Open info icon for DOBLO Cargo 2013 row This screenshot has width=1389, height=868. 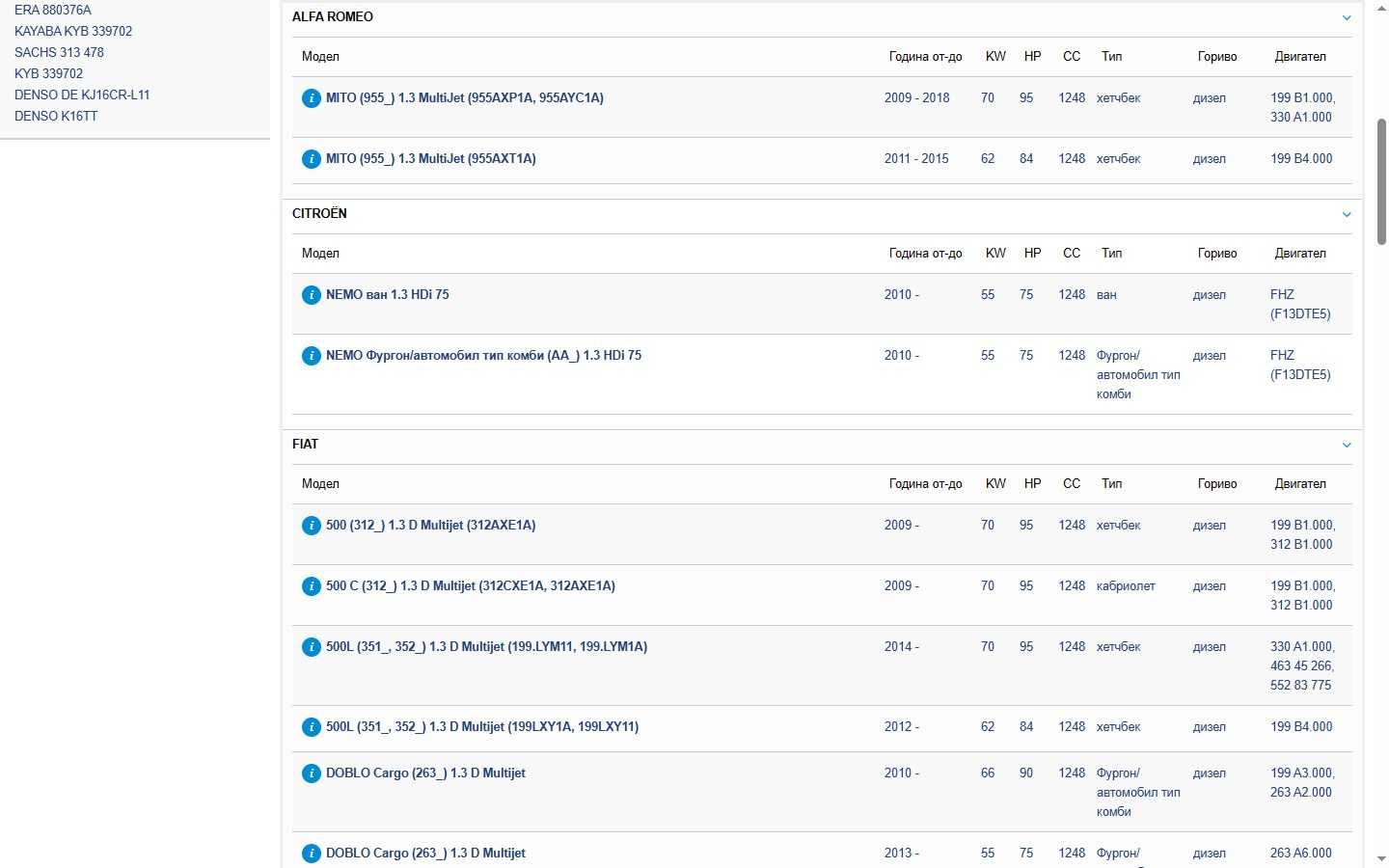(311, 854)
